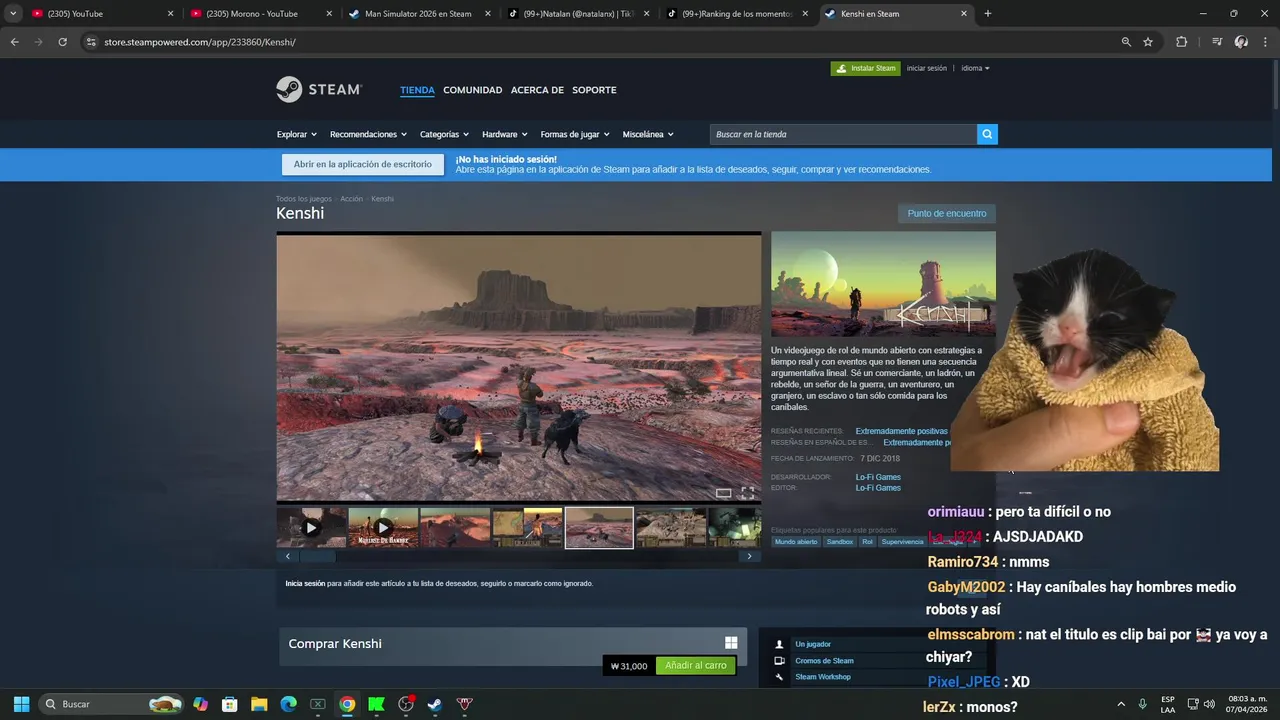Open Microsoft Store from the taskbar
1280x720 pixels.
tap(229, 704)
